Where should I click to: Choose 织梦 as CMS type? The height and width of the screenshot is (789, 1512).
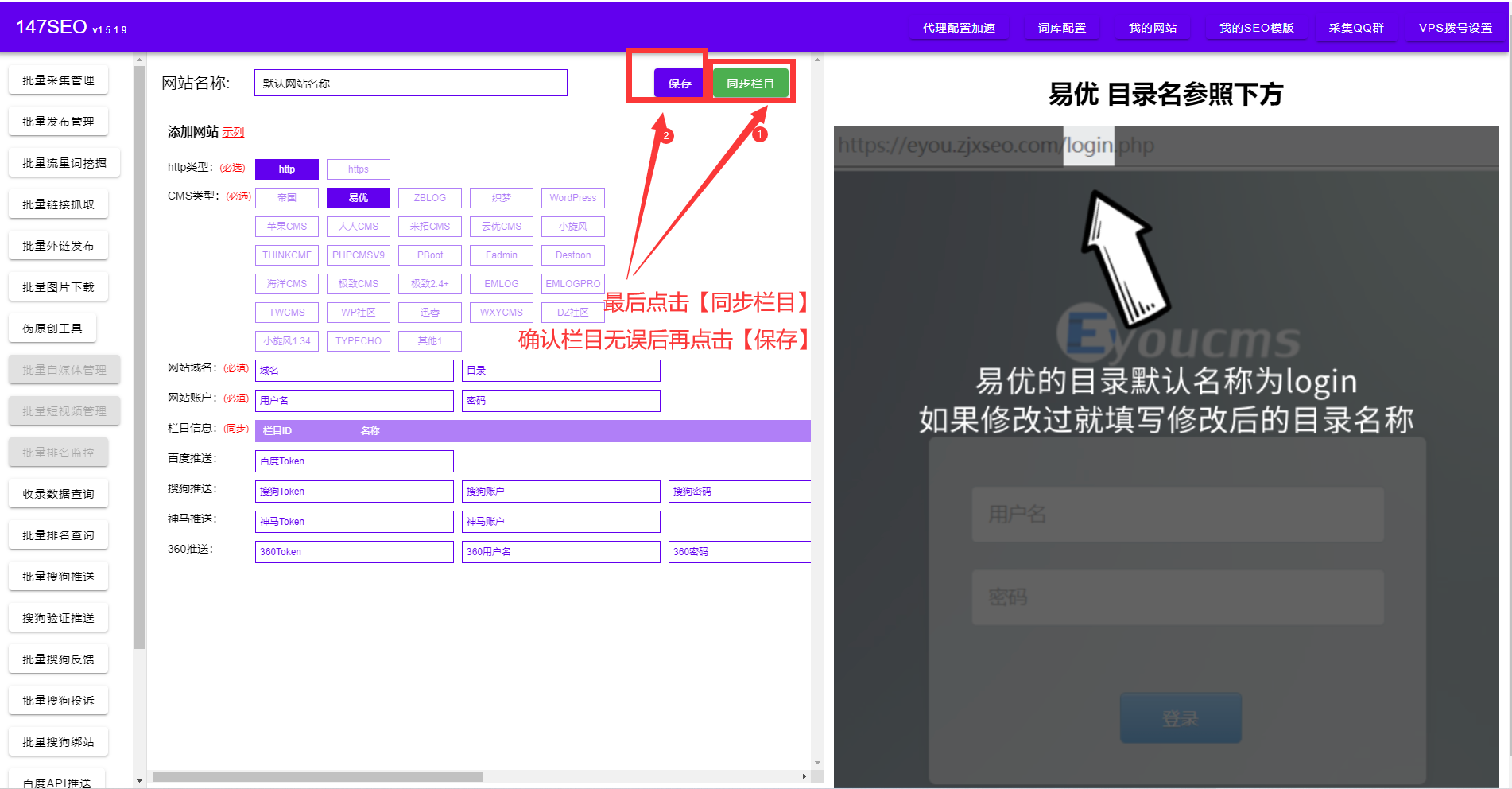(502, 198)
